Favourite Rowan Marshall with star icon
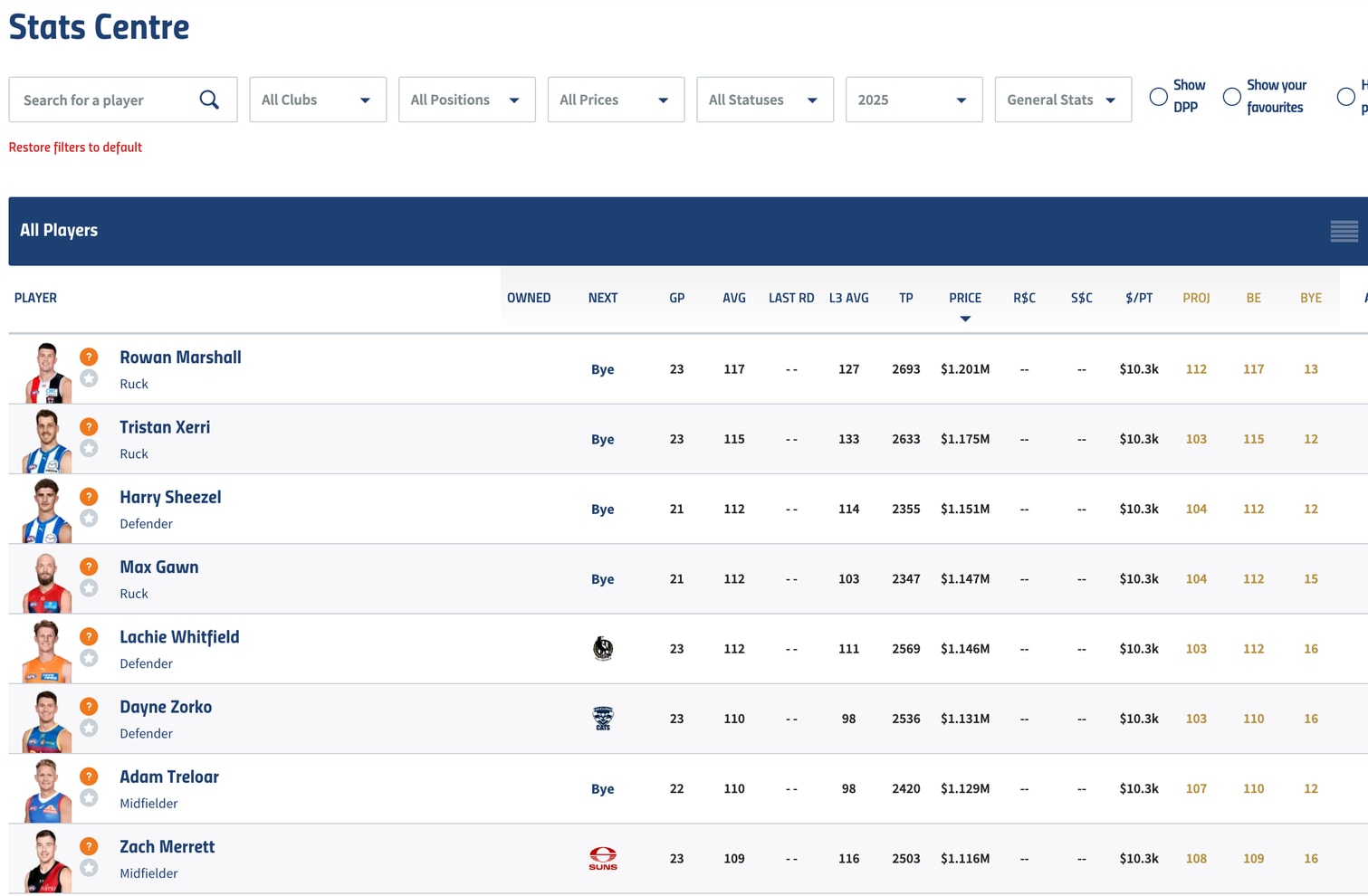The height and width of the screenshot is (896, 1368). (89, 378)
